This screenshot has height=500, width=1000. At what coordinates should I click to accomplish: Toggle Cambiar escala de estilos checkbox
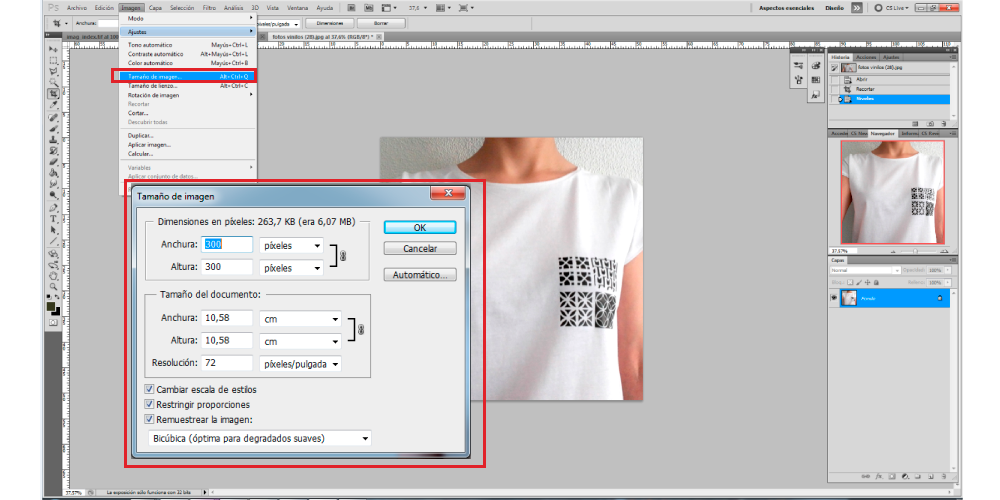point(149,389)
